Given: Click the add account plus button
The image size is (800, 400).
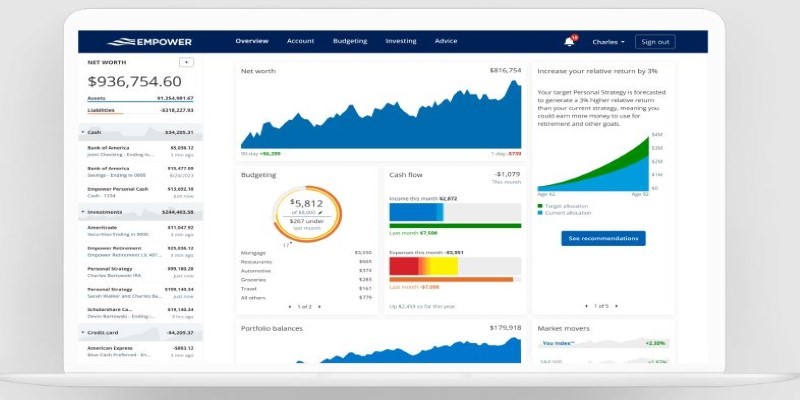Looking at the screenshot, I should 186,61.
